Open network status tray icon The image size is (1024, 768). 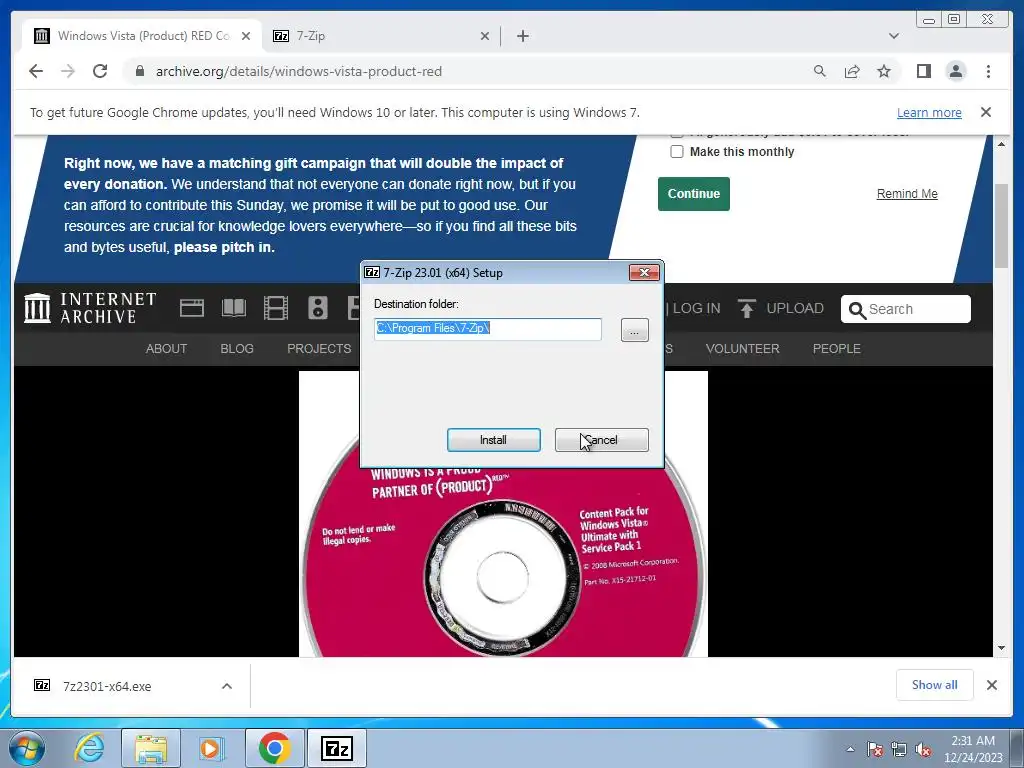899,749
